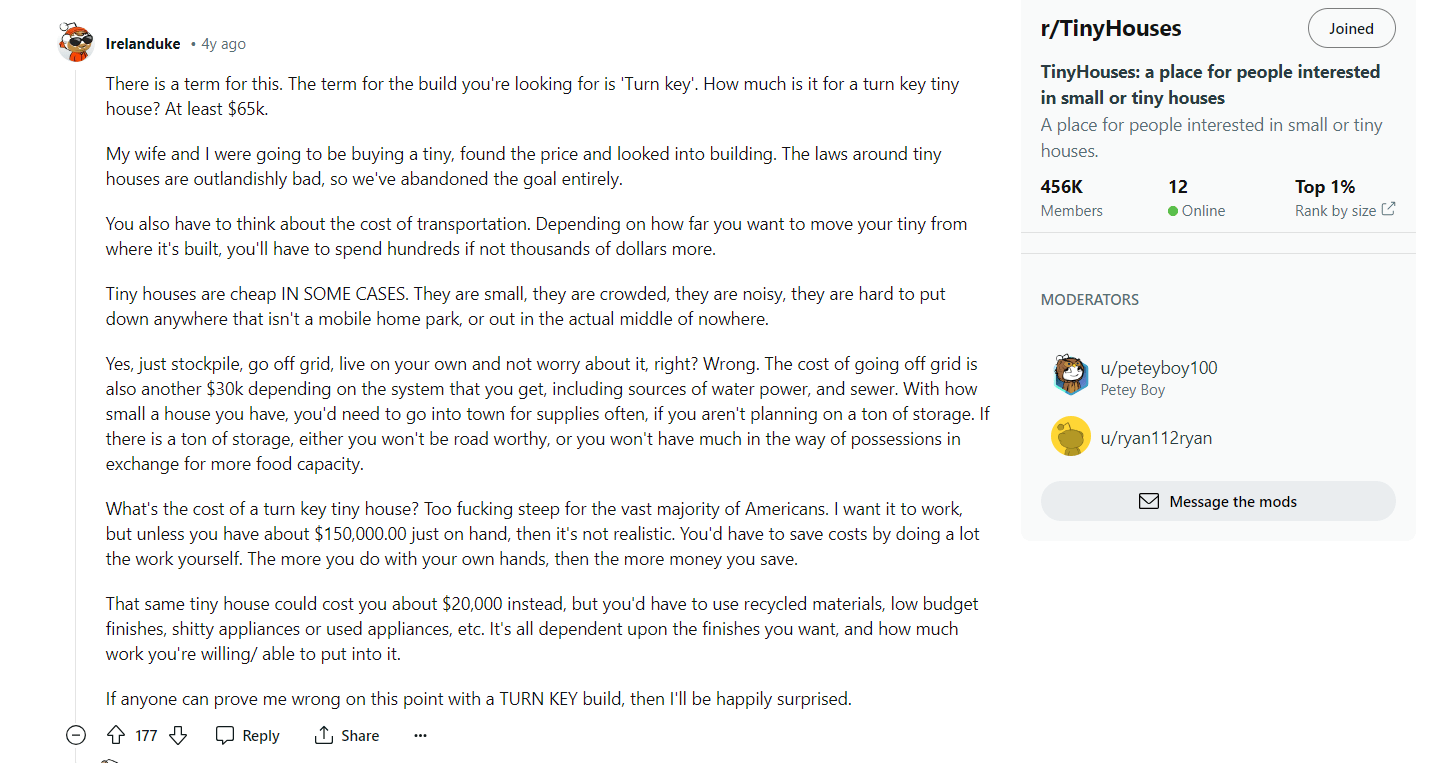Collapse Irelanduke's comment thread

75,735
